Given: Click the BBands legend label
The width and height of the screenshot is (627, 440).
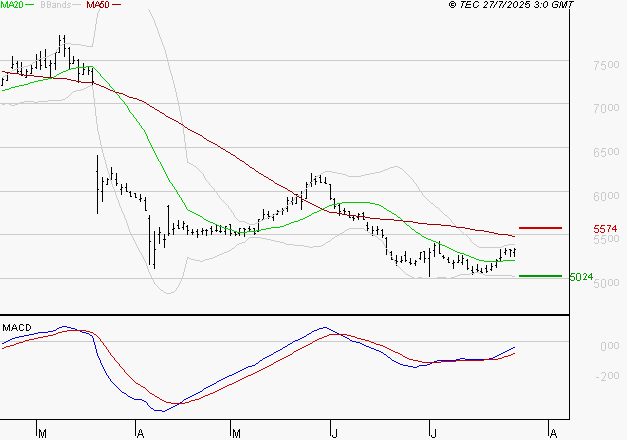Looking at the screenshot, I should point(56,4).
